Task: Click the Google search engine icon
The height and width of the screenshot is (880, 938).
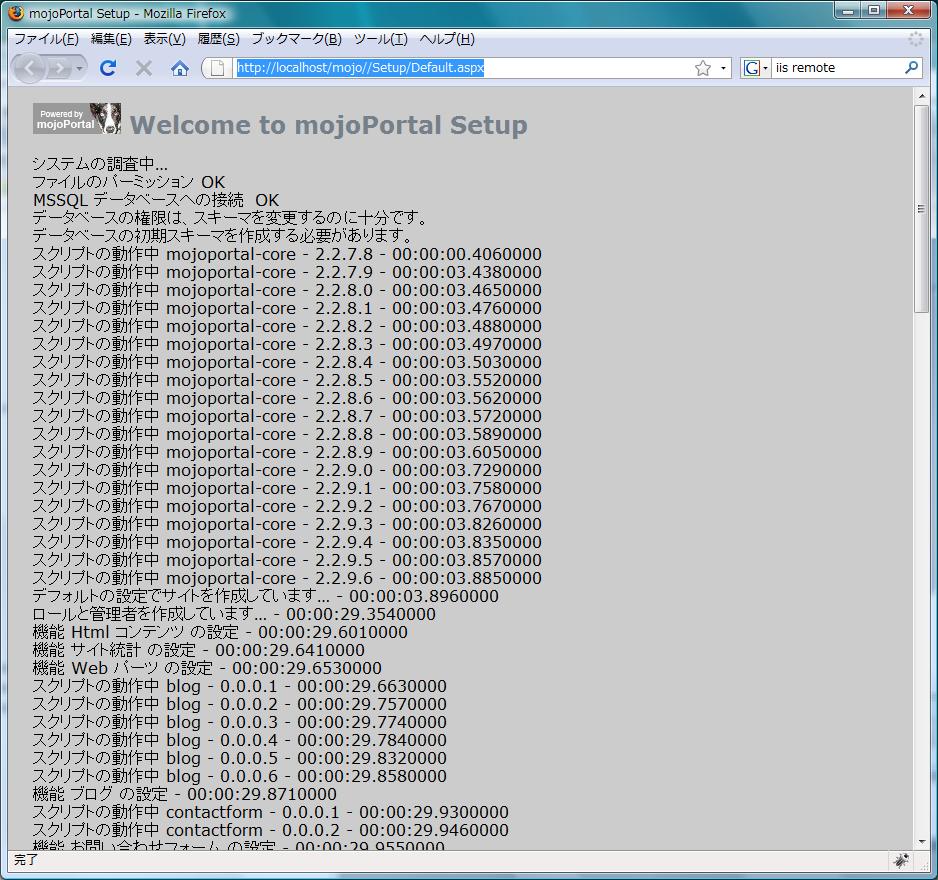Action: point(751,68)
